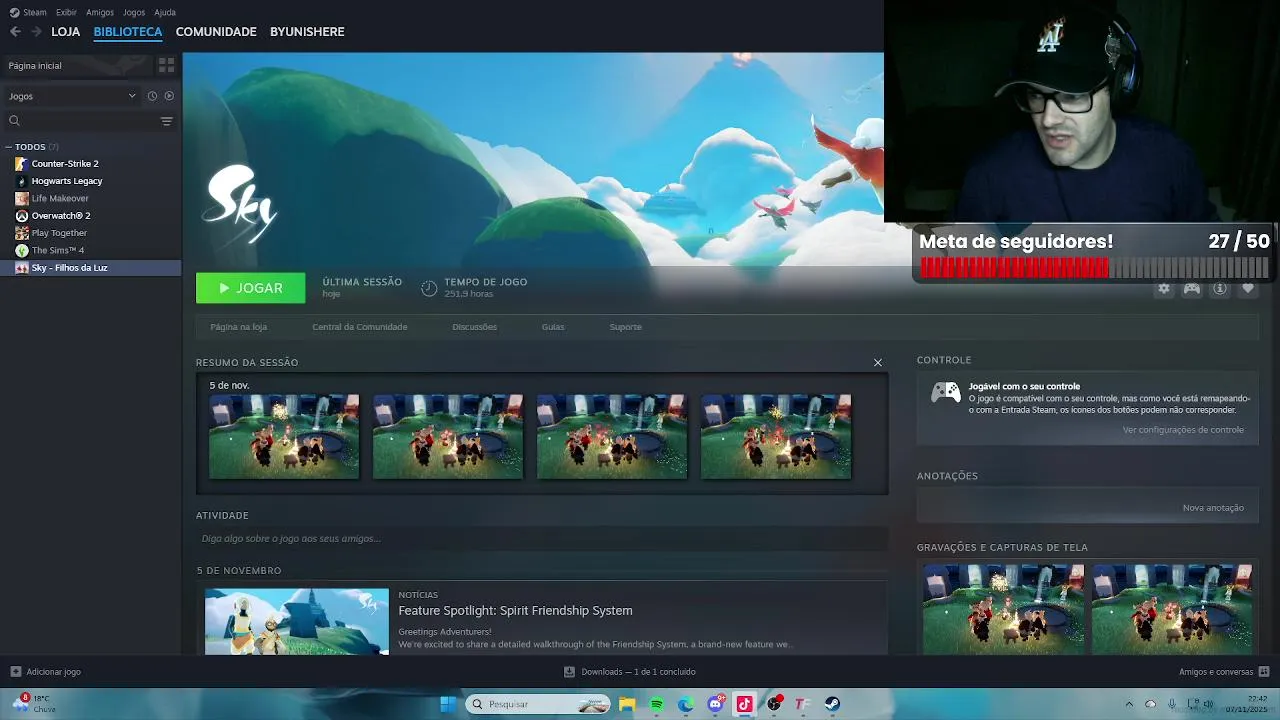1280x720 pixels.
Task: Open the BYUNISHERE profile tab
Action: pos(307,32)
